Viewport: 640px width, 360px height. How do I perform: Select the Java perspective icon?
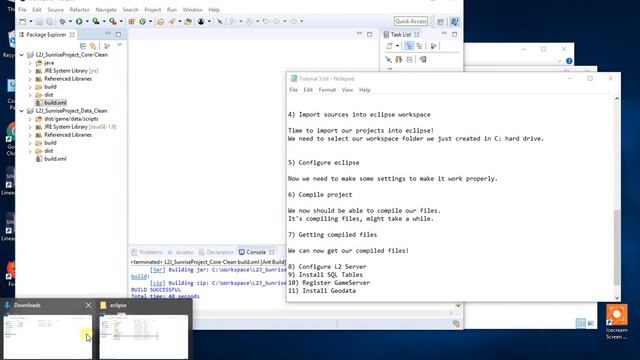click(x=454, y=21)
